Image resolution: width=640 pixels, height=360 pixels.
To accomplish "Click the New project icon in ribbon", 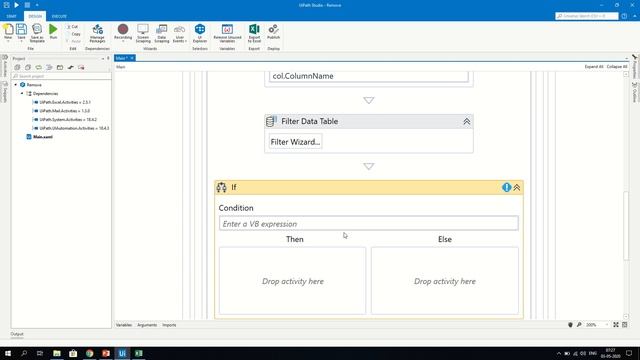I will [x=8, y=33].
